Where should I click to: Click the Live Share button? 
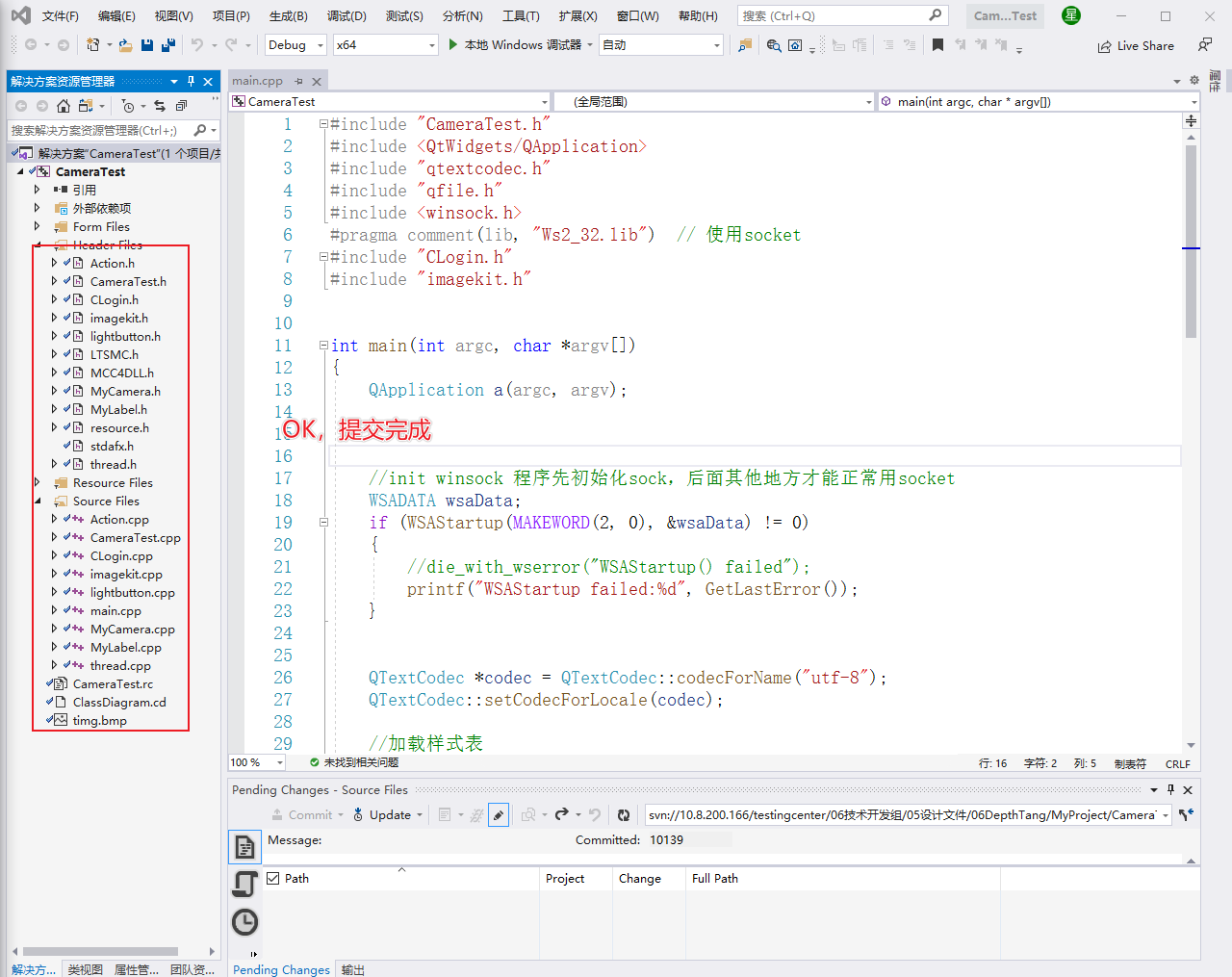click(x=1136, y=44)
